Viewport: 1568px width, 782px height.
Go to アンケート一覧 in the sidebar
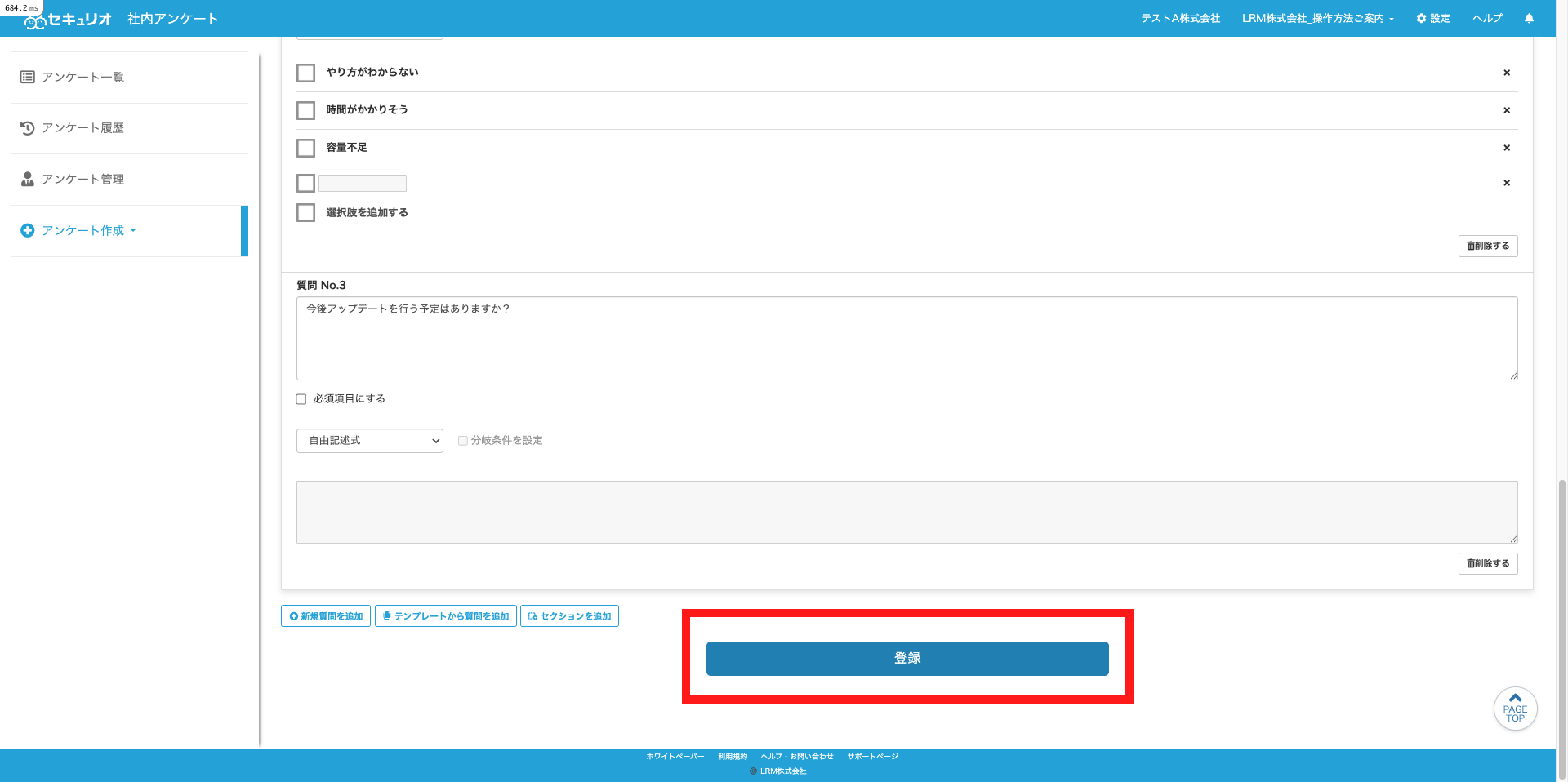[x=73, y=78]
